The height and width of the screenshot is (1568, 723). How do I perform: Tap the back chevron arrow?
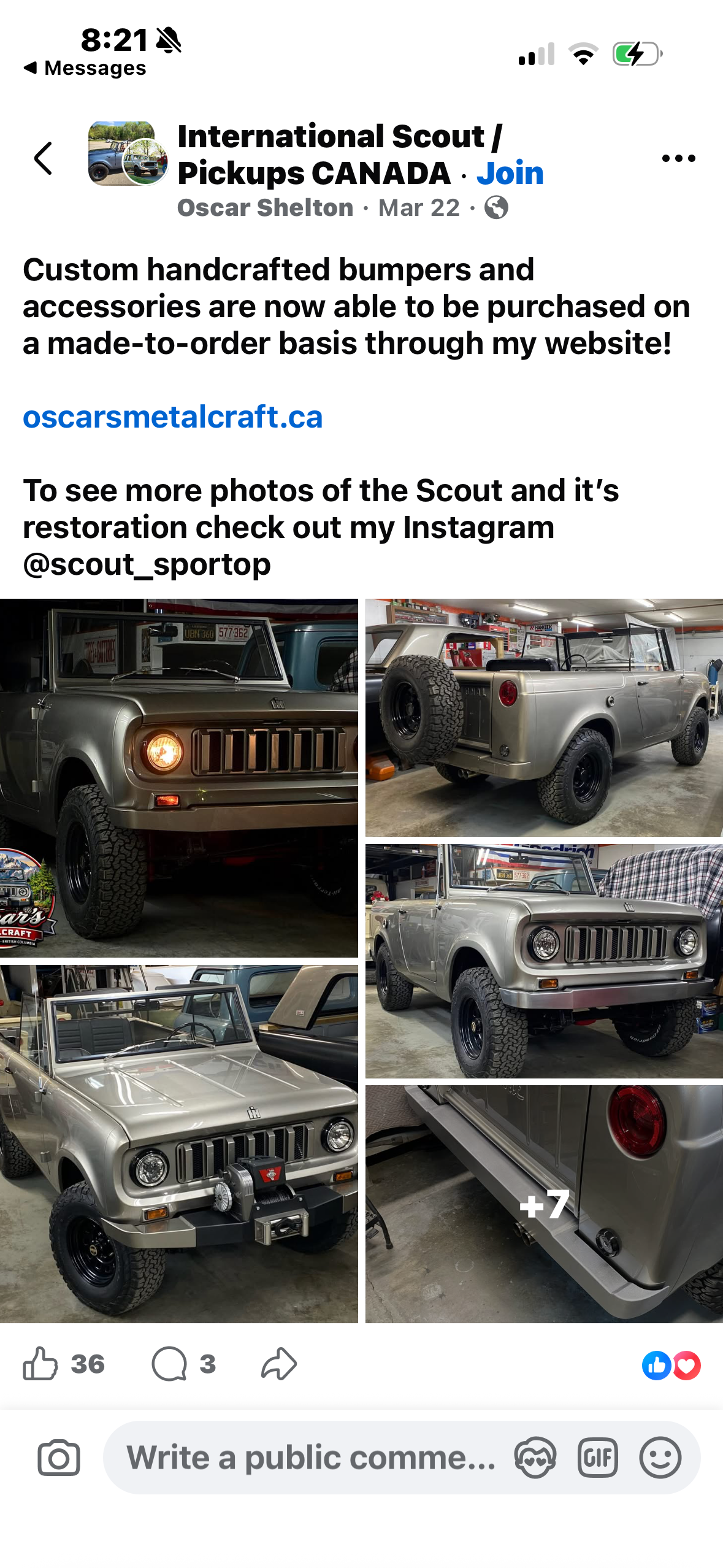(43, 158)
